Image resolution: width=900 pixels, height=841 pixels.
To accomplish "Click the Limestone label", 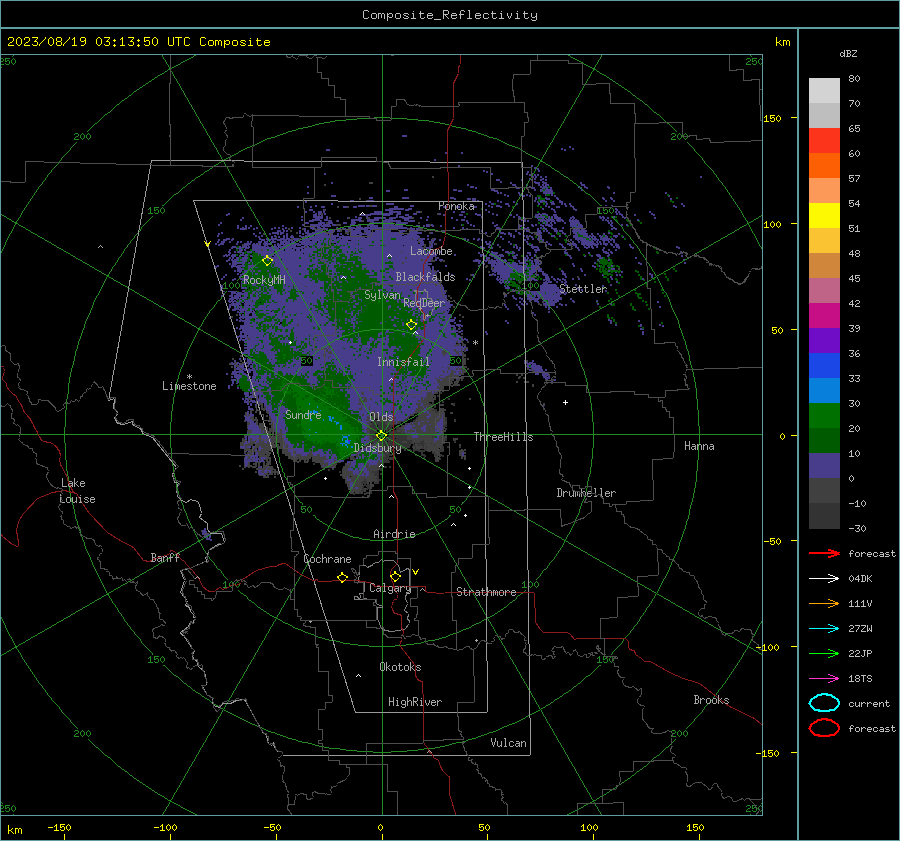I will tap(189, 386).
